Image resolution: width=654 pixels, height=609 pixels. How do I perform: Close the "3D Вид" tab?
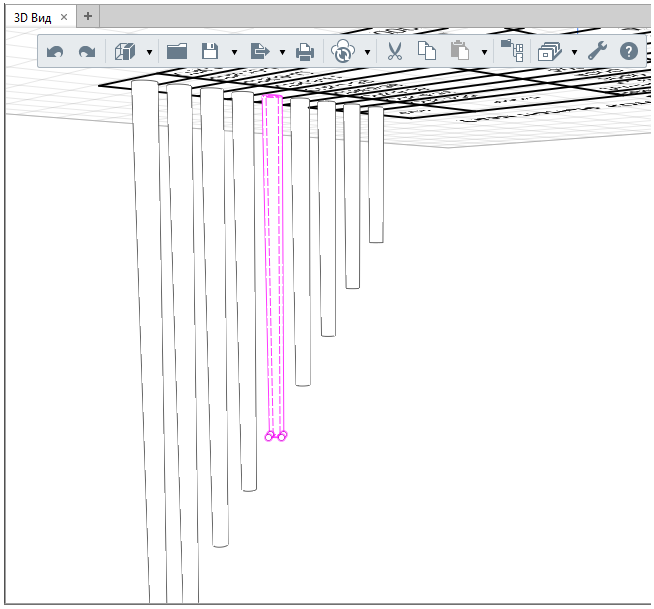pos(64,17)
